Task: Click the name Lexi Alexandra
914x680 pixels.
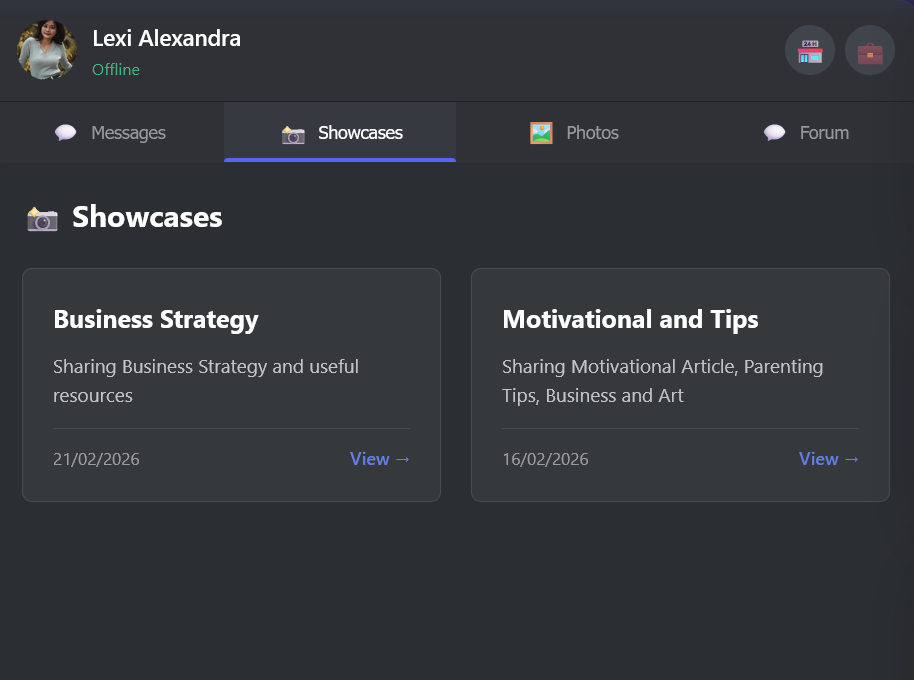Action: pyautogui.click(x=166, y=38)
